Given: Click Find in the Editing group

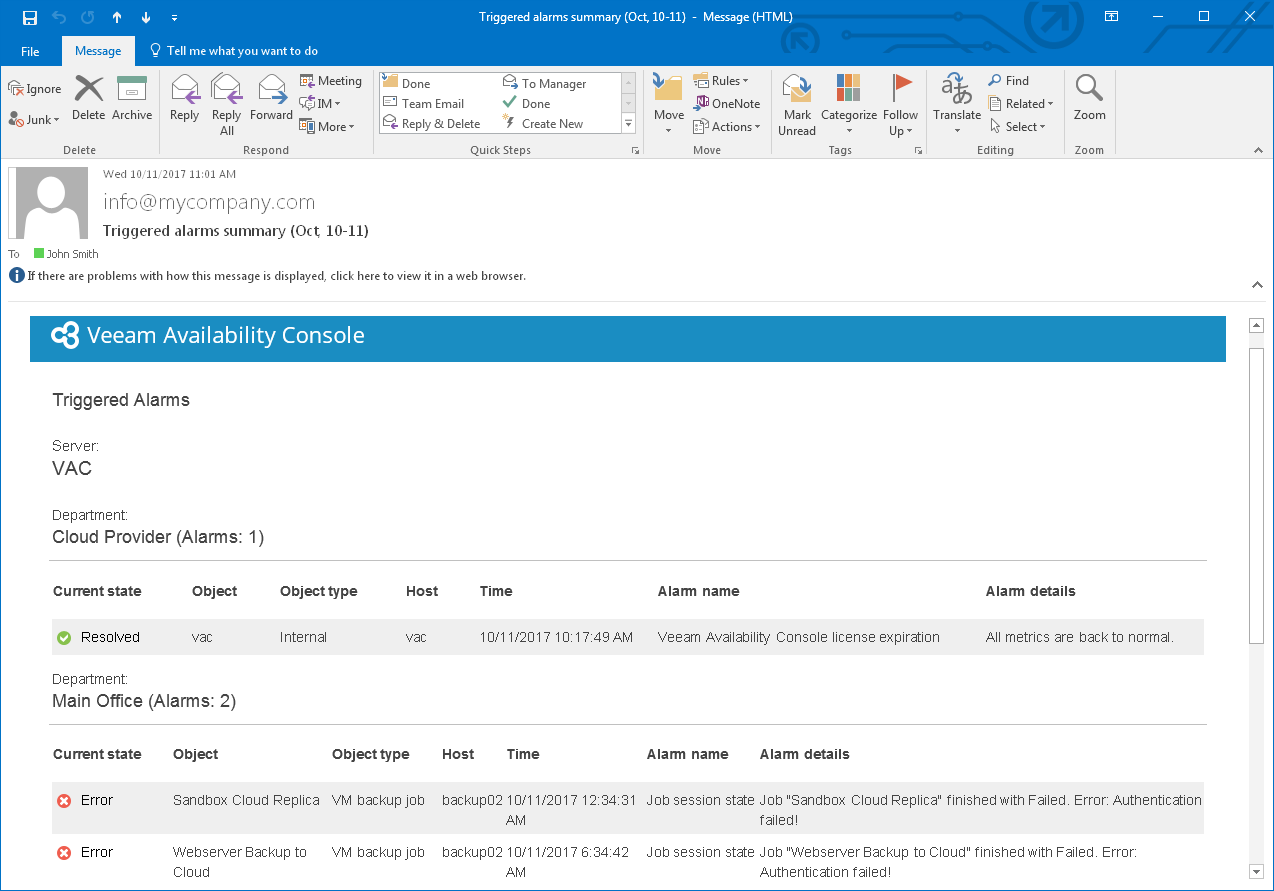Looking at the screenshot, I should (x=1009, y=81).
